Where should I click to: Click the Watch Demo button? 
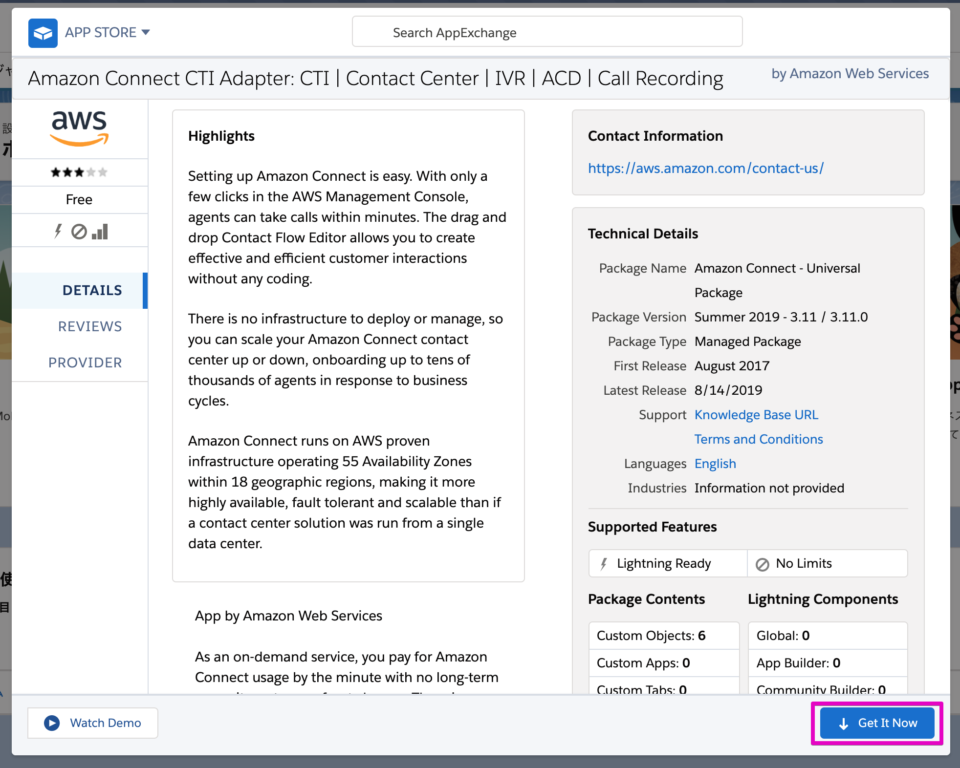click(x=92, y=722)
